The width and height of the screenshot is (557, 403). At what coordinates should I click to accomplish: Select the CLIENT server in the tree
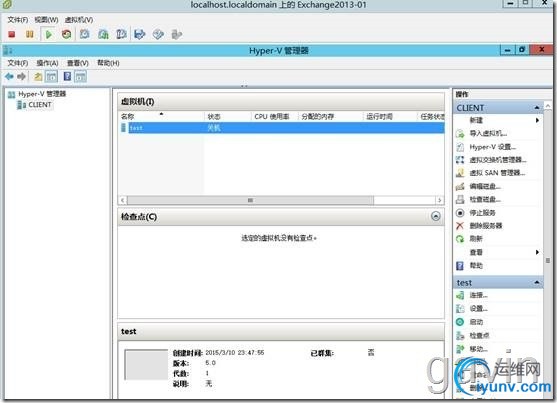point(40,105)
